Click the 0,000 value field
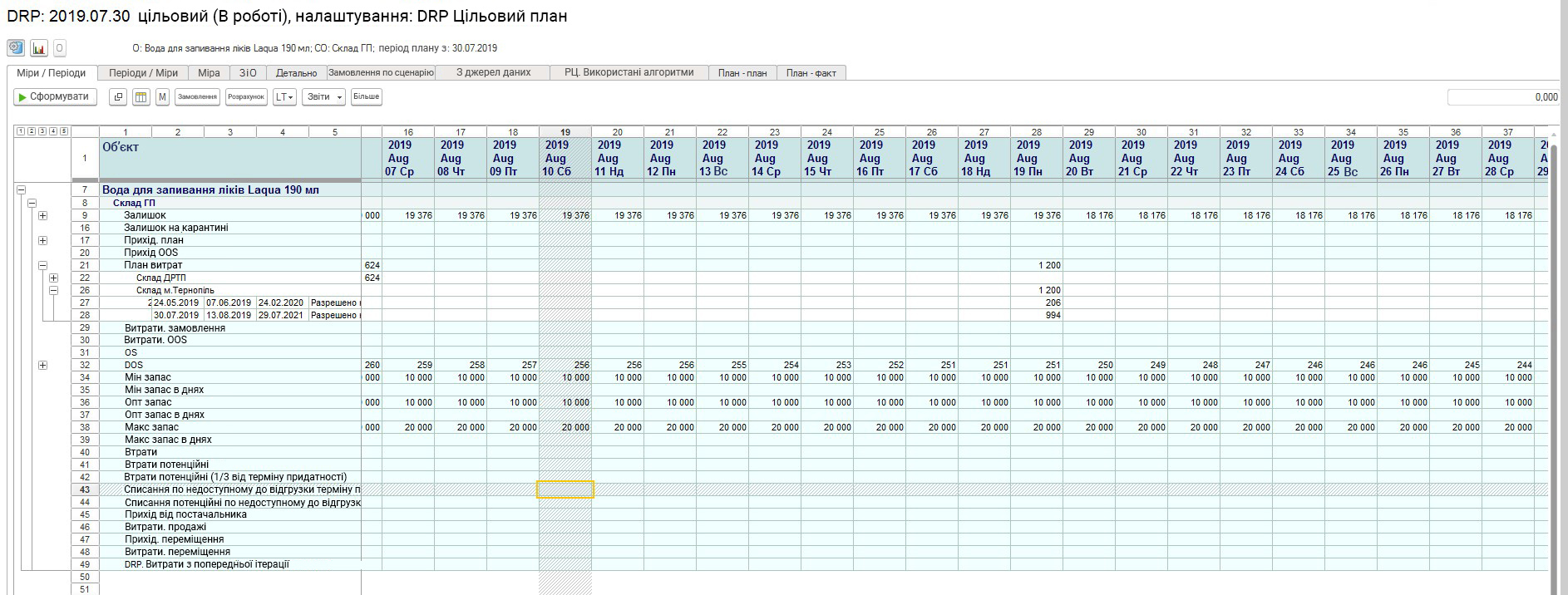 (x=1504, y=97)
